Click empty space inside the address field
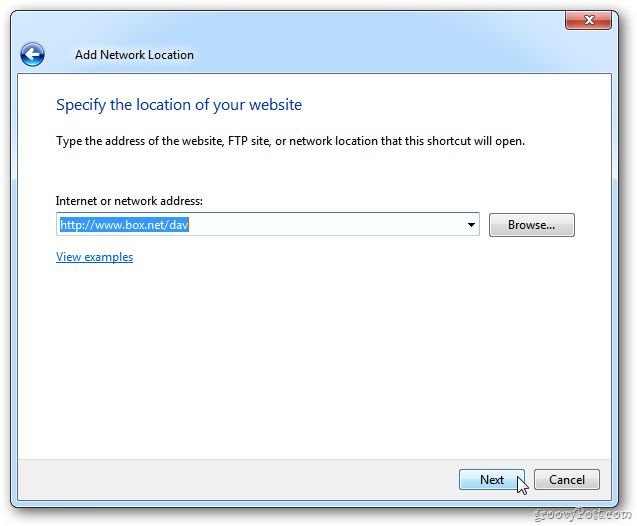 [x=330, y=225]
